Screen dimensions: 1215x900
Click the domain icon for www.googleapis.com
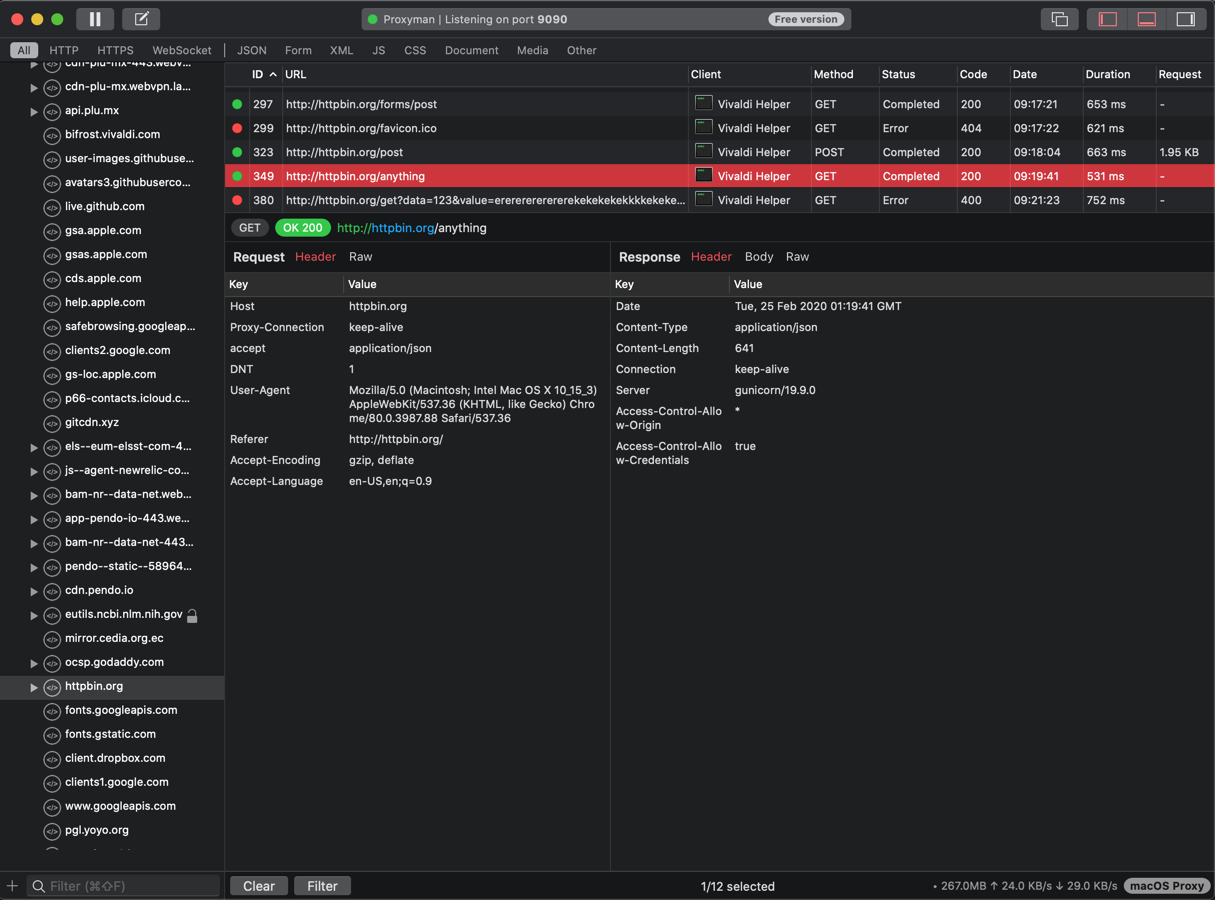pos(52,807)
